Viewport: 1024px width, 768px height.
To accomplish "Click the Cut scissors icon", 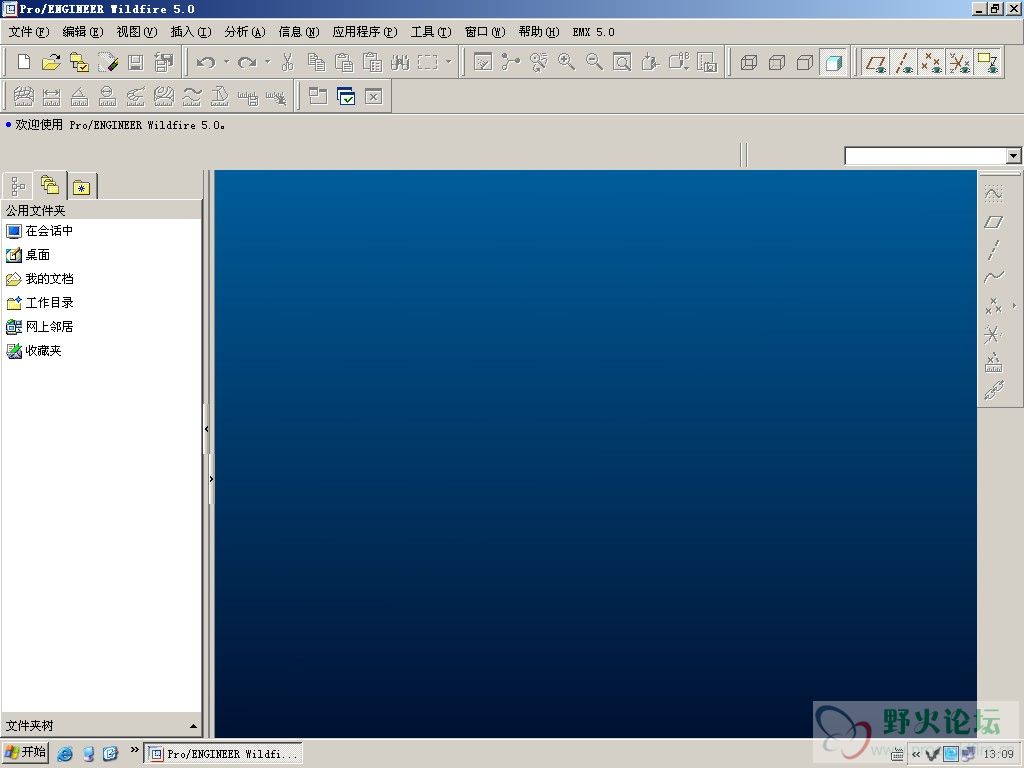I will (287, 62).
